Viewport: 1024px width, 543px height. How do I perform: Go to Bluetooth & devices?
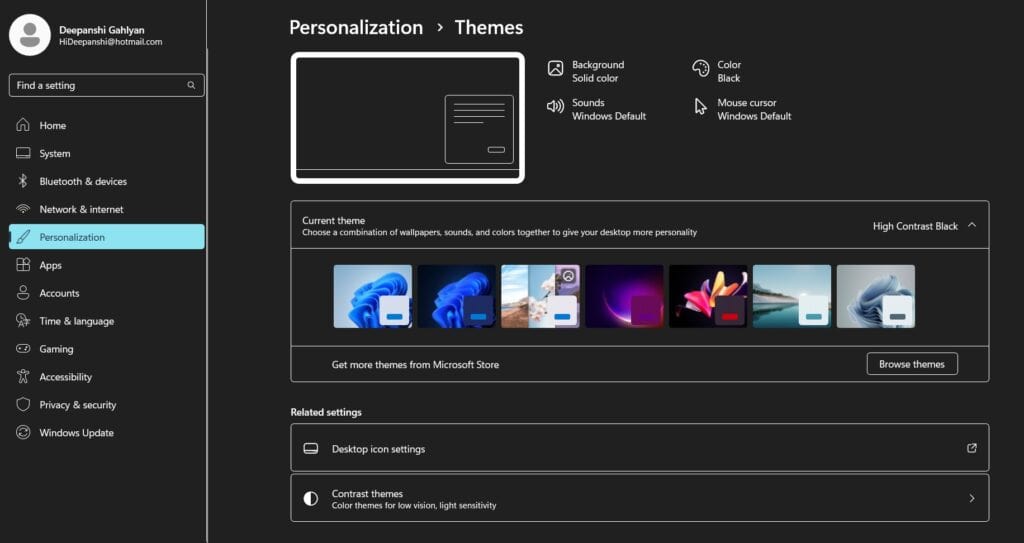pos(106,181)
